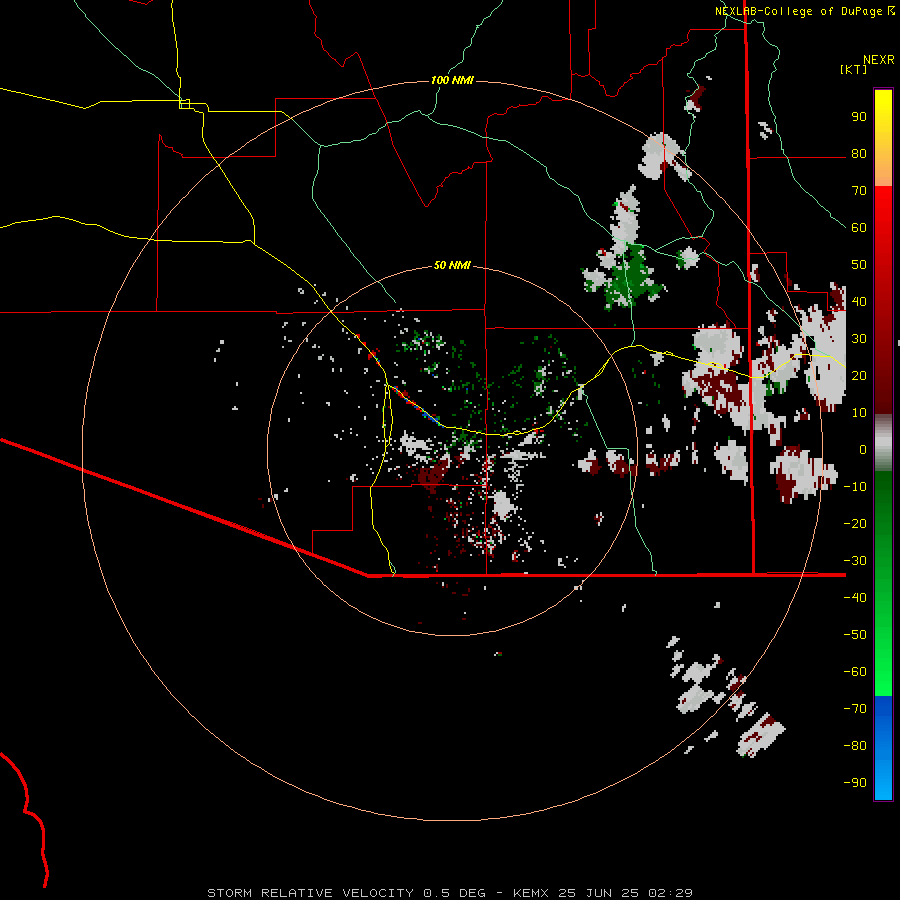Click the -20 value on the velocity scale

point(855,523)
